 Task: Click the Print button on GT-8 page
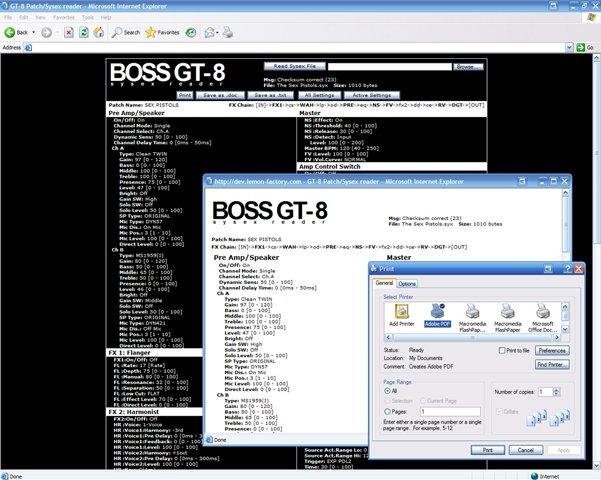(185, 95)
